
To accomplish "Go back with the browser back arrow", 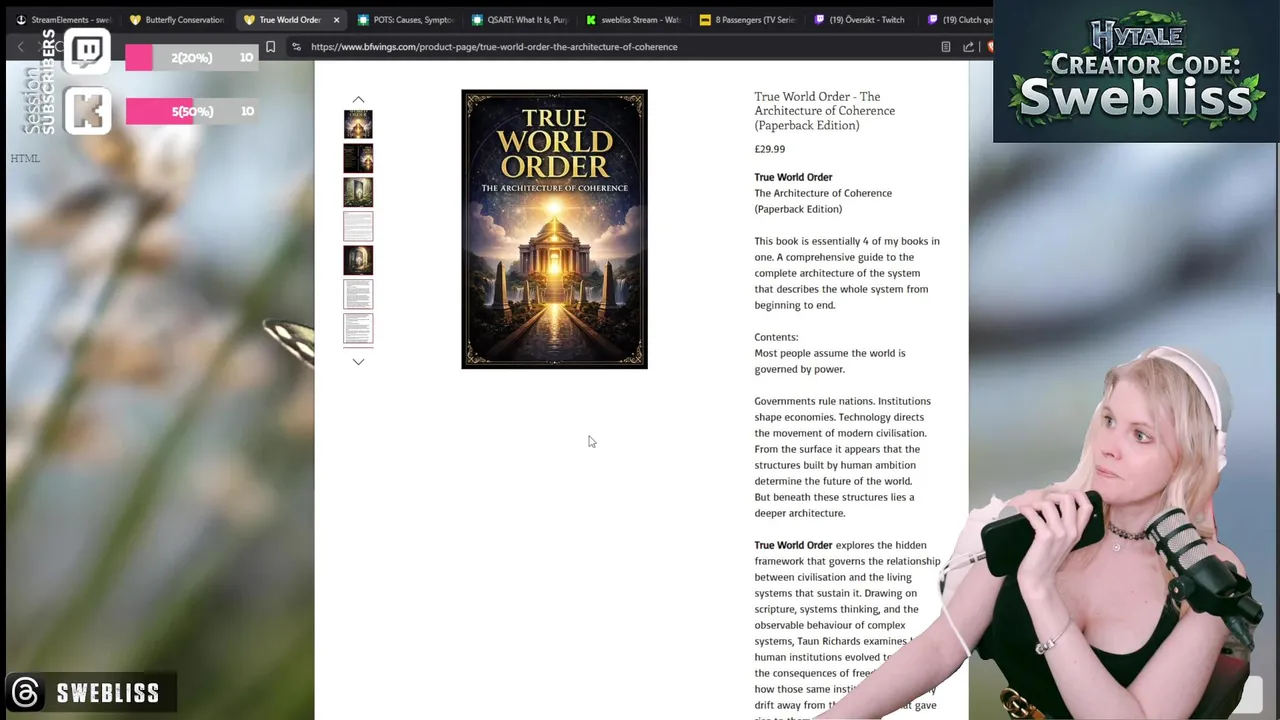I will click(x=20, y=47).
